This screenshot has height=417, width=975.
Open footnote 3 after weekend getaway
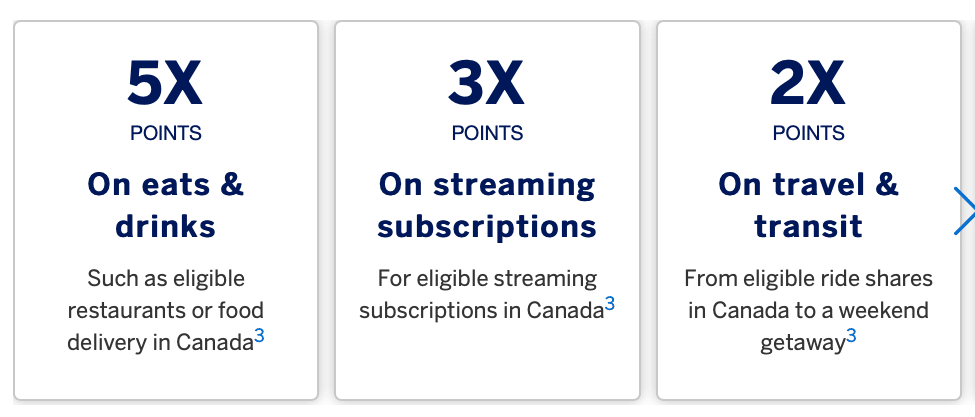click(x=851, y=336)
